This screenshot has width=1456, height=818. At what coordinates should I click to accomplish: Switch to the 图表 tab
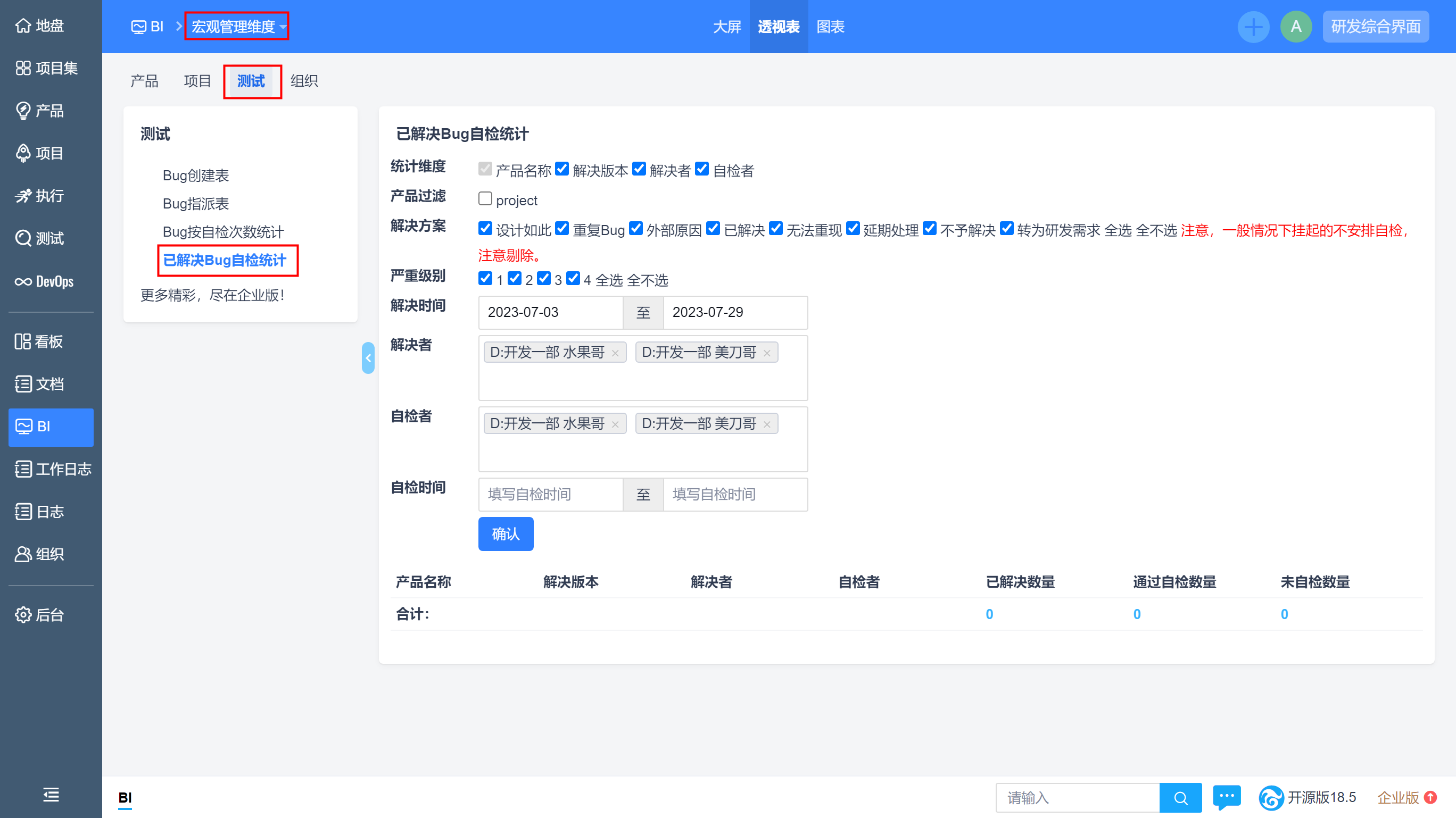point(830,27)
